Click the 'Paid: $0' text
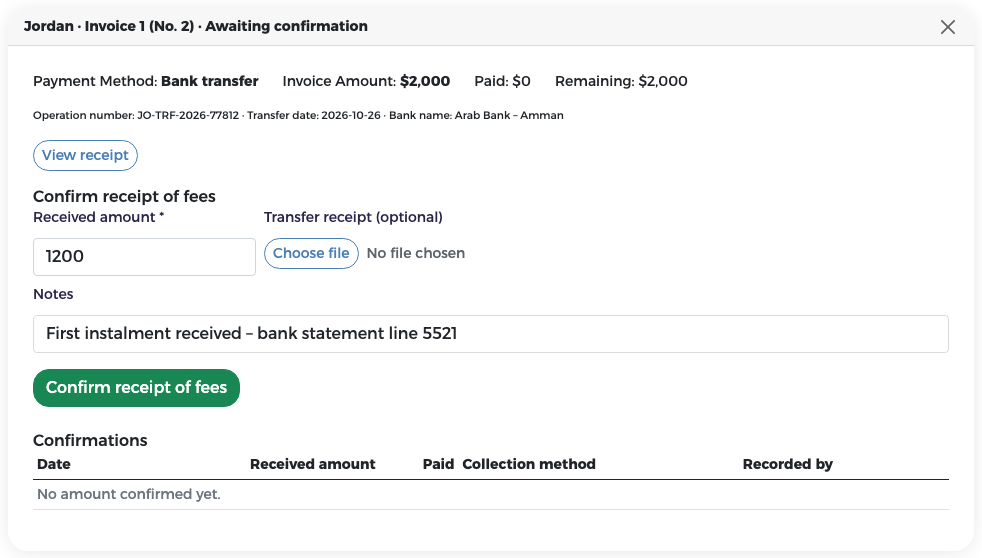 (x=502, y=81)
